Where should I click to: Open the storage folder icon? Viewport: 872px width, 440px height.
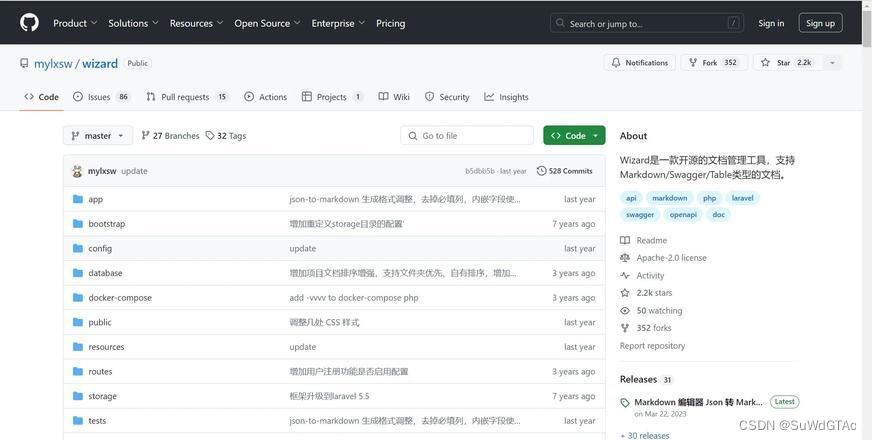(78, 396)
